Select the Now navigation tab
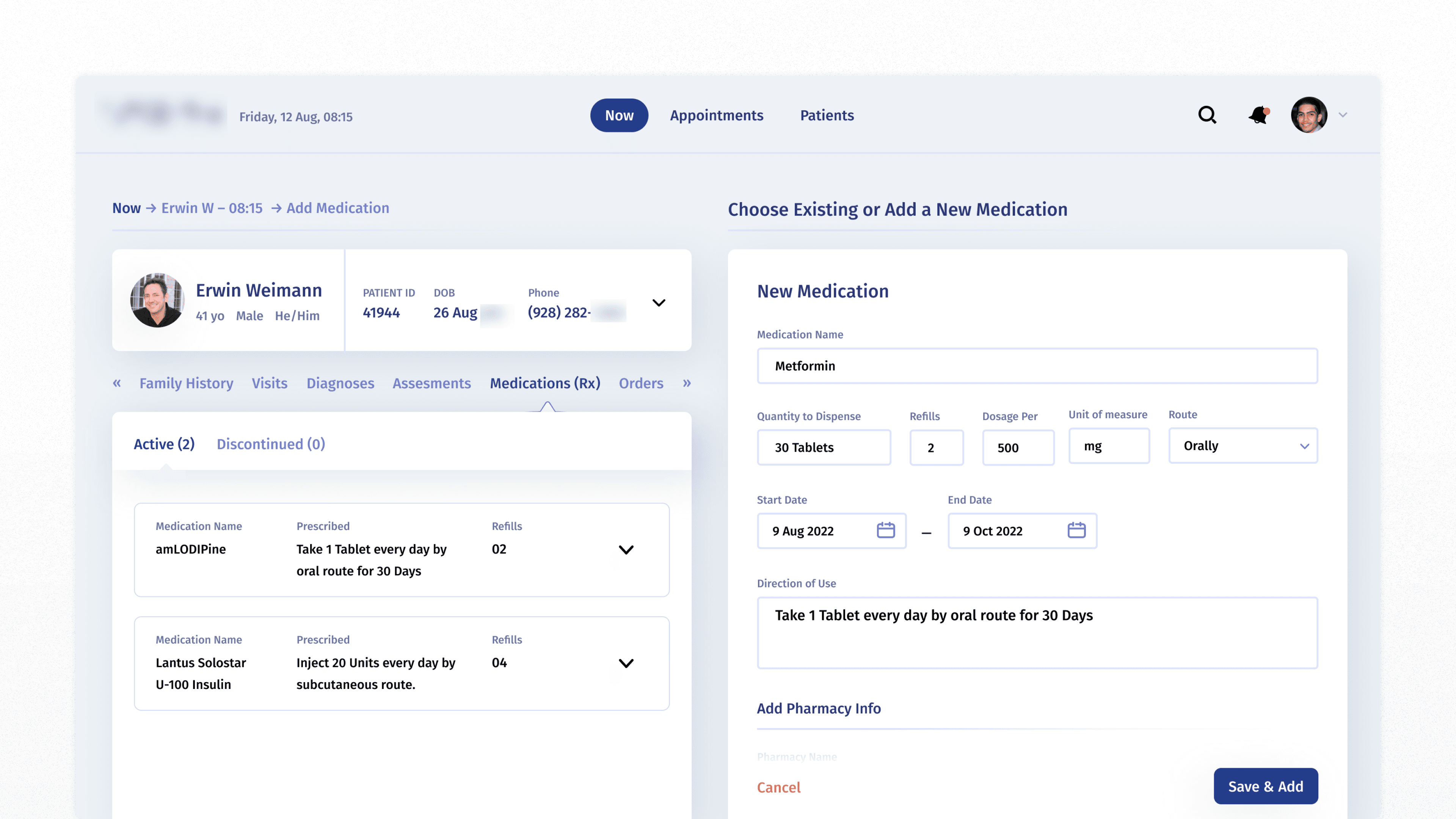Image resolution: width=1456 pixels, height=819 pixels. 619,115
